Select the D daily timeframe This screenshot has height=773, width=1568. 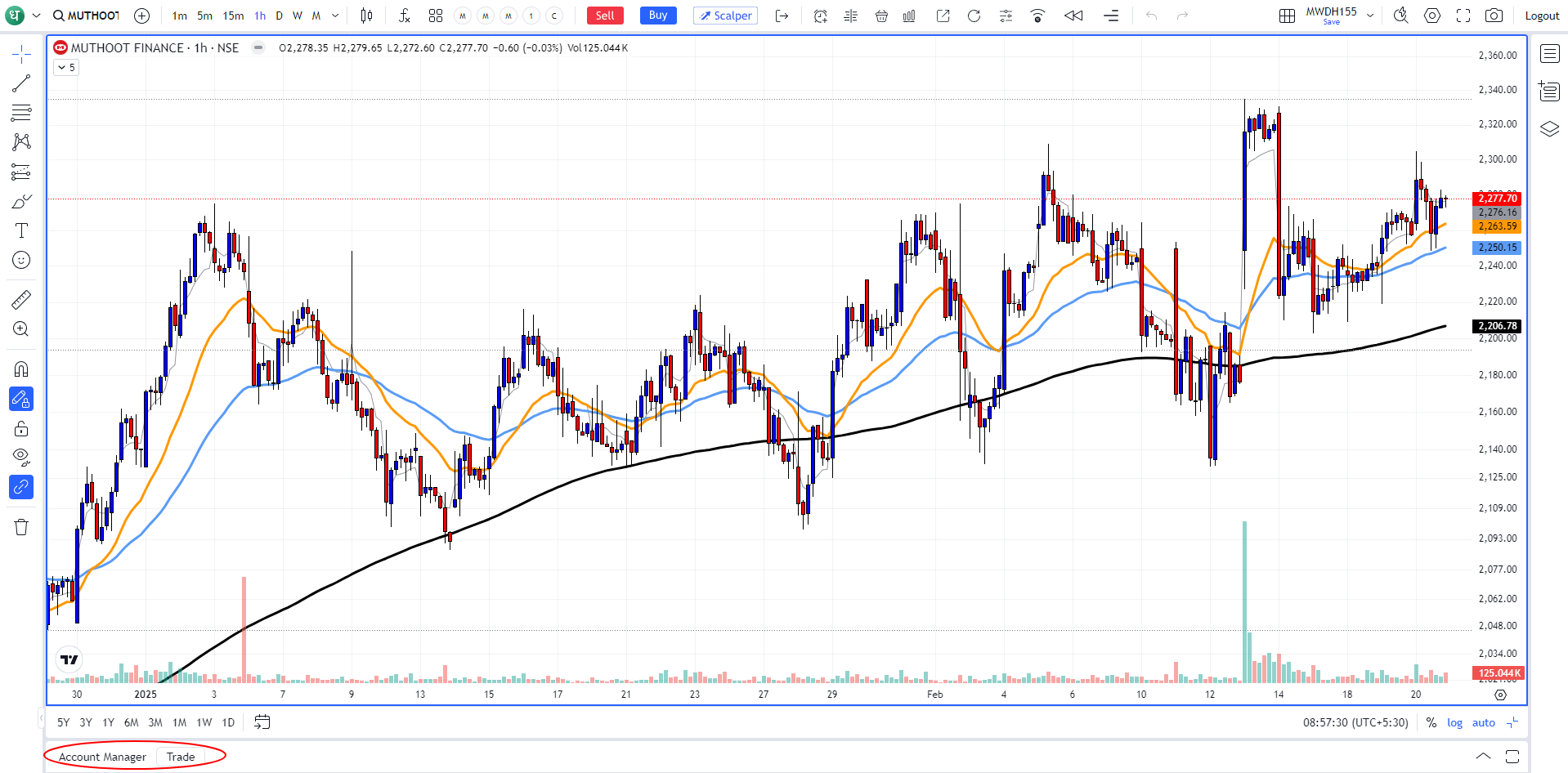(x=279, y=16)
